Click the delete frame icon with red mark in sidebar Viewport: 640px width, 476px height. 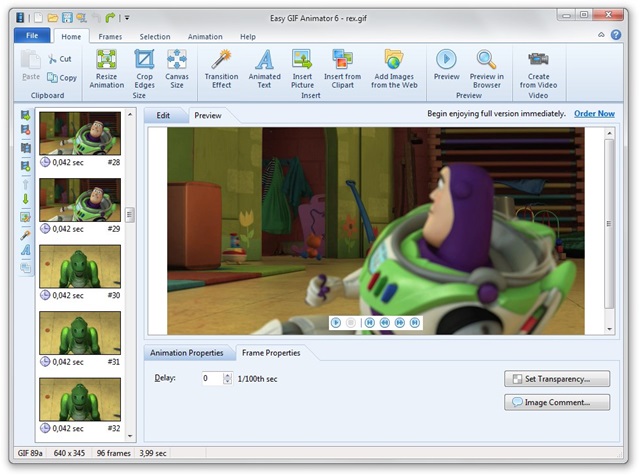pos(25,130)
